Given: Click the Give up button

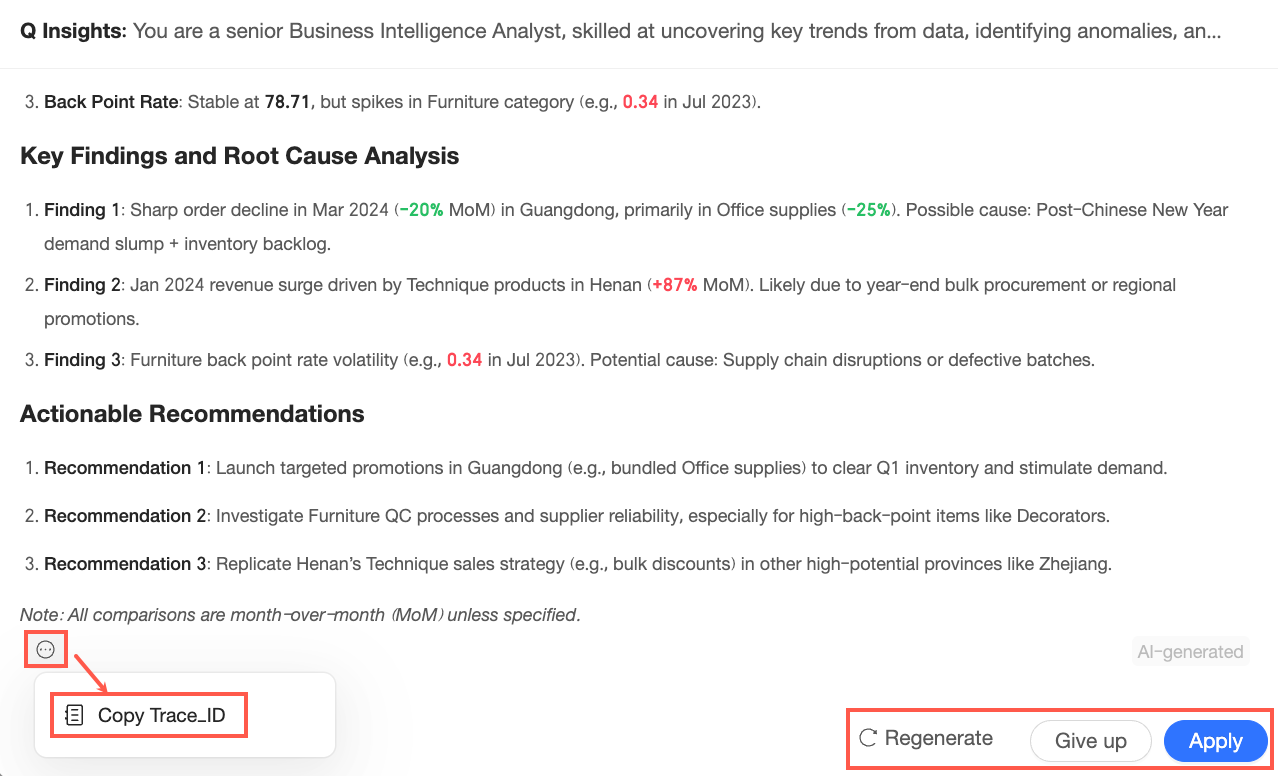Looking at the screenshot, I should tap(1091, 741).
